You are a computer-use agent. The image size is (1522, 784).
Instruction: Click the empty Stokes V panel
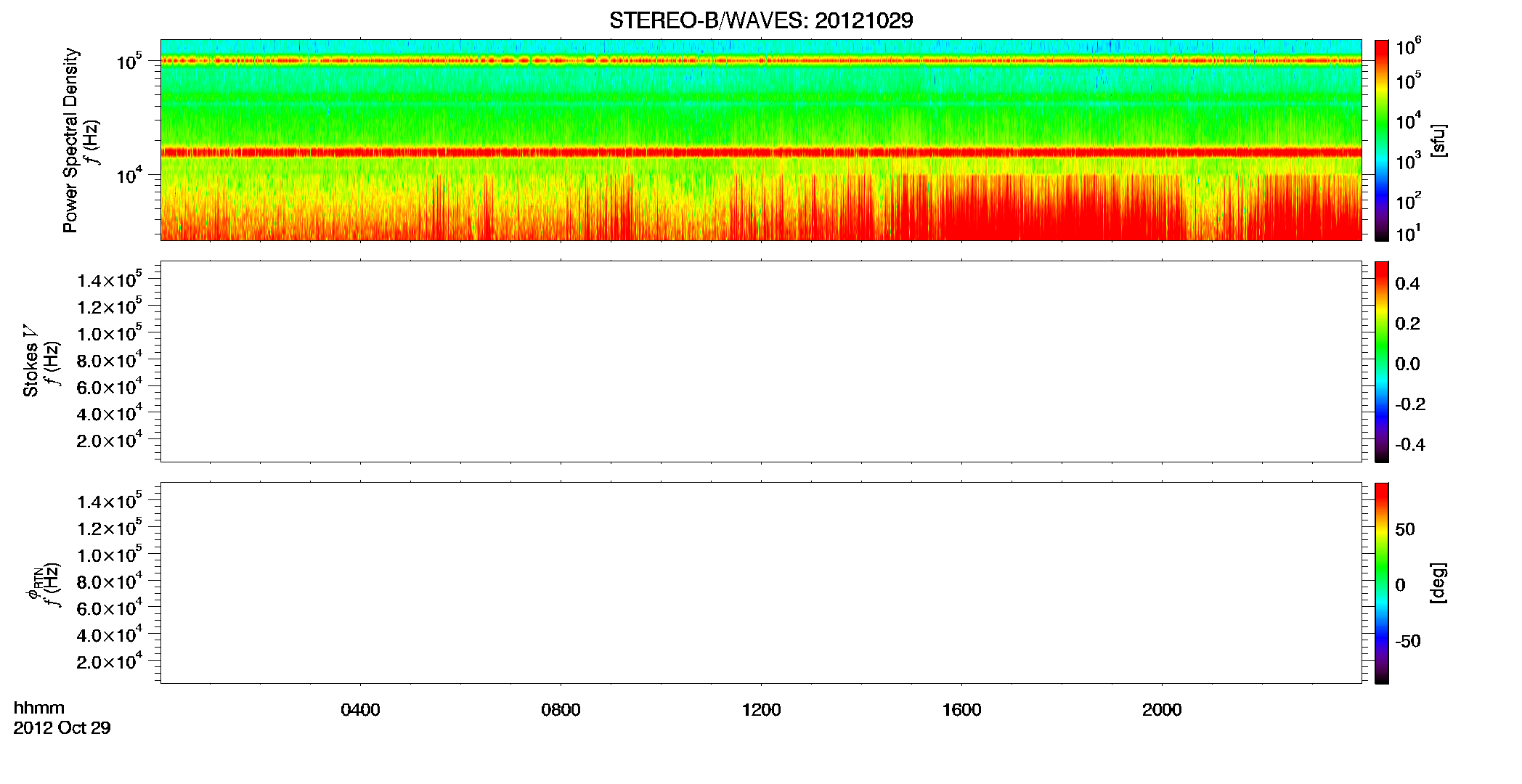(761, 362)
